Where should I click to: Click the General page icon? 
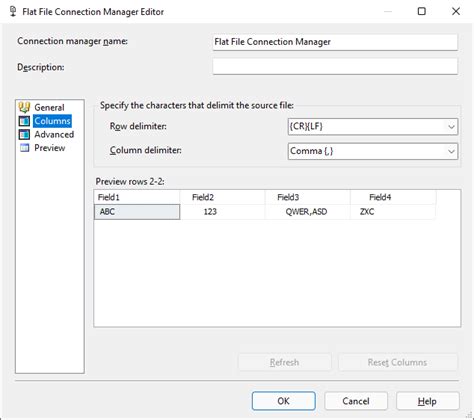pos(24,107)
